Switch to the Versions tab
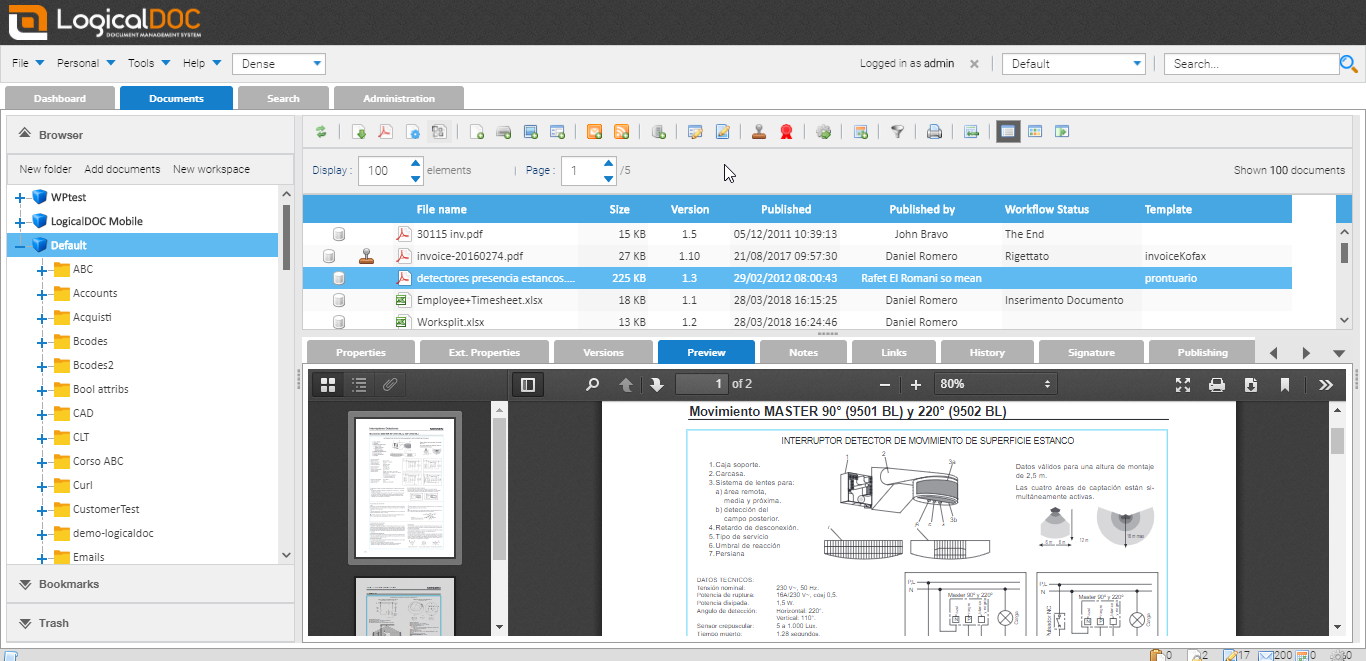This screenshot has height=661, width=1366. tap(603, 352)
